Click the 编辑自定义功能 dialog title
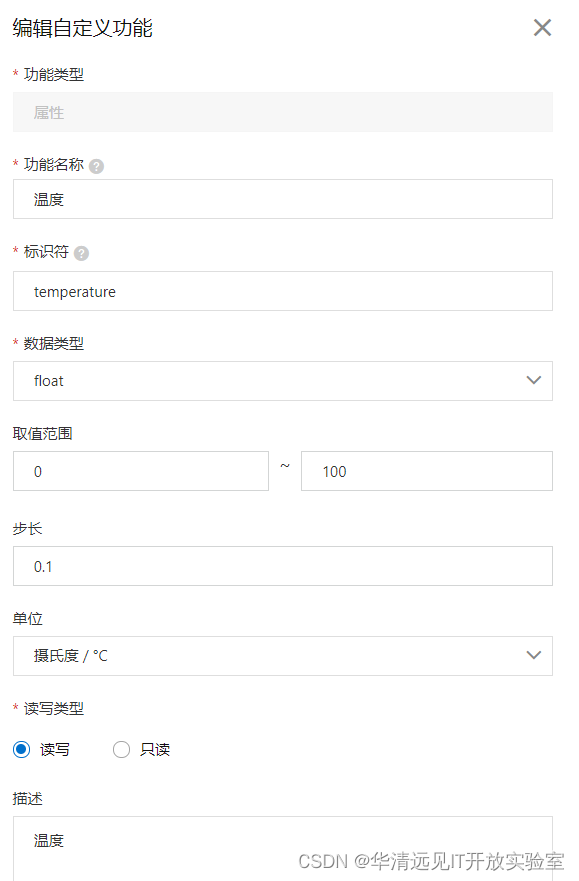The height and width of the screenshot is (881, 579). [x=83, y=28]
